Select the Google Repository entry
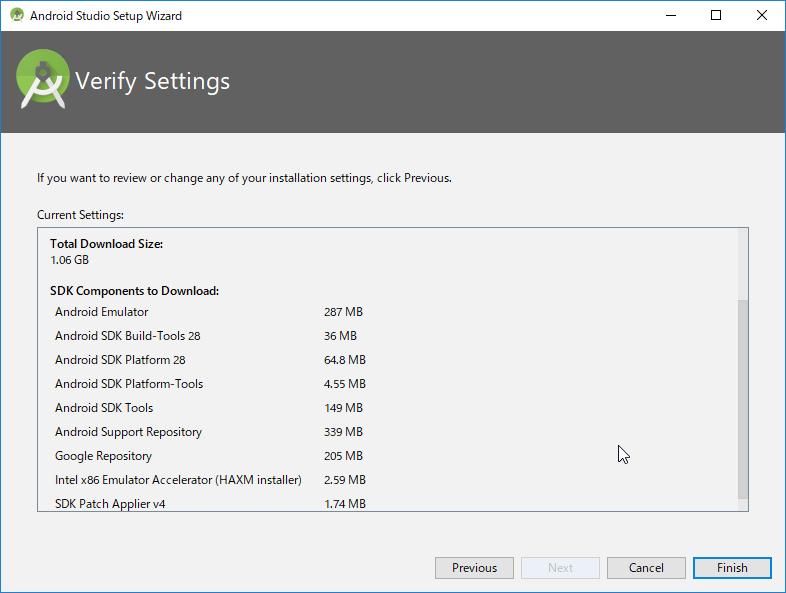The image size is (786, 593). coord(103,456)
